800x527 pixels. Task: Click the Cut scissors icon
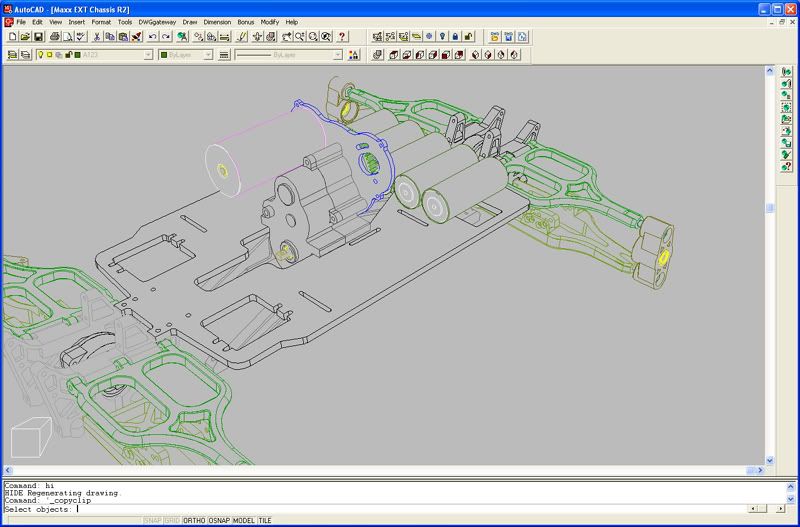click(x=97, y=37)
